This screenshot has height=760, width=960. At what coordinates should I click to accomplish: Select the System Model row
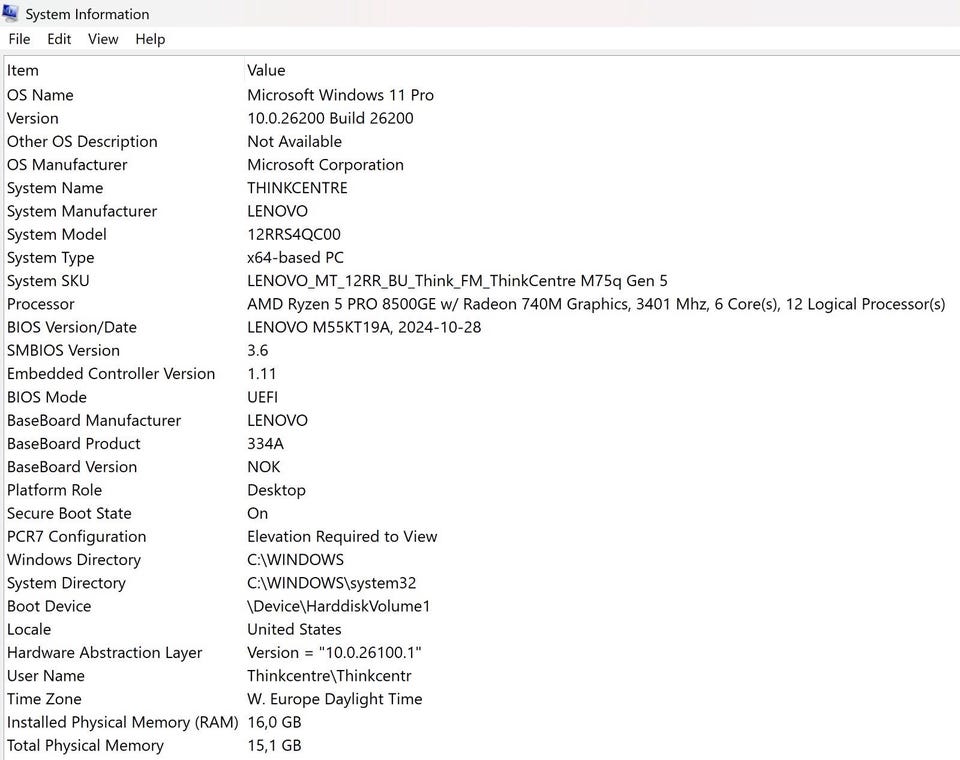click(x=57, y=234)
